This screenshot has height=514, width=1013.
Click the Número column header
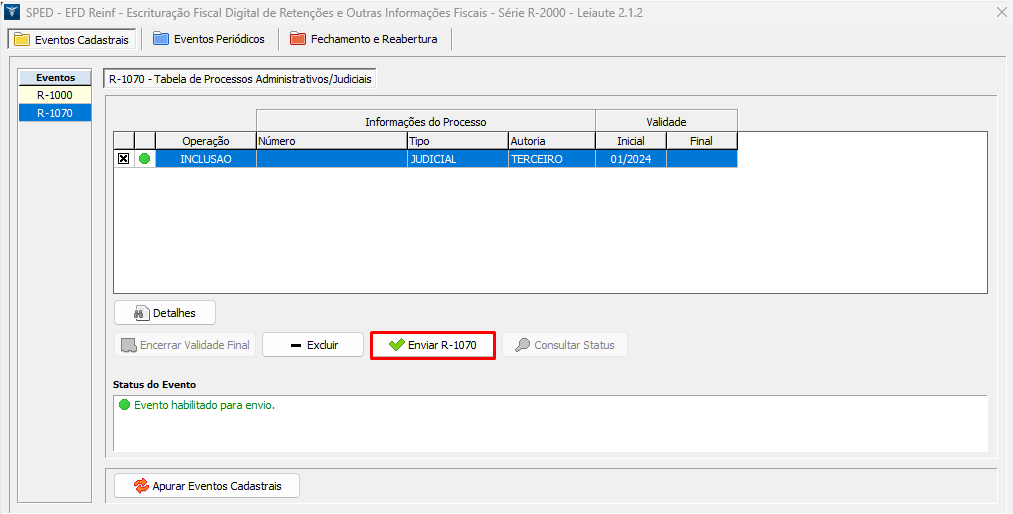click(x=330, y=141)
